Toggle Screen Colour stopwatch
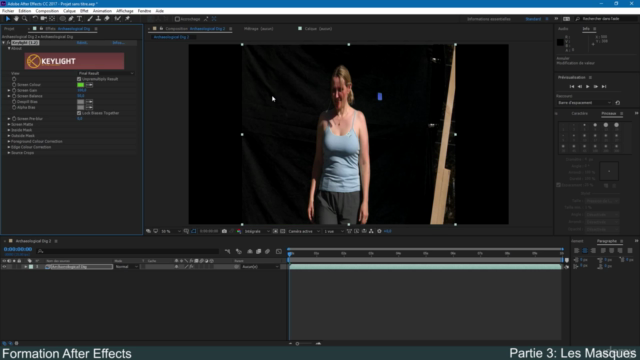This screenshot has height=360, width=640. click(x=14, y=85)
